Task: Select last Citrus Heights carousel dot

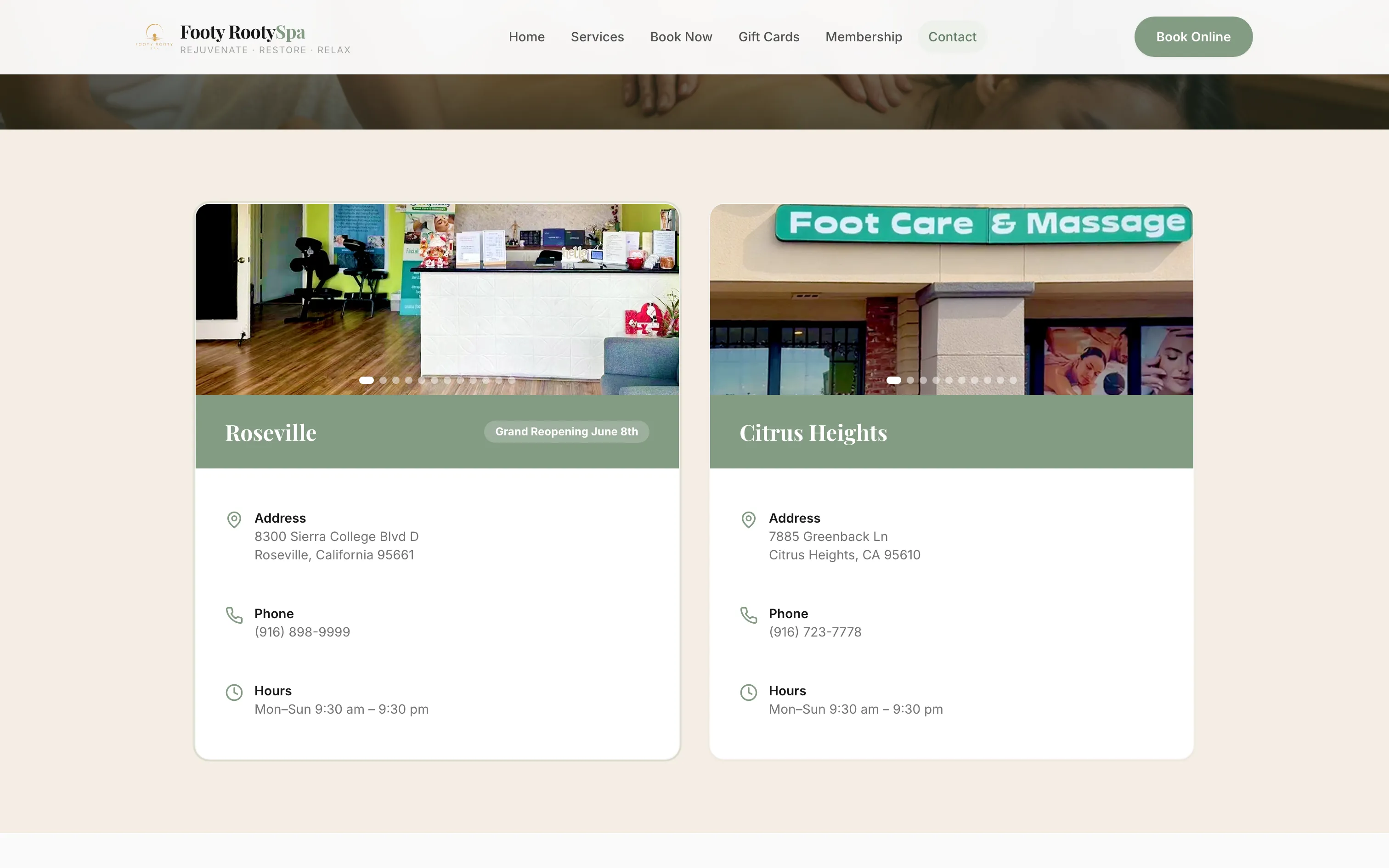Action: (x=1012, y=380)
